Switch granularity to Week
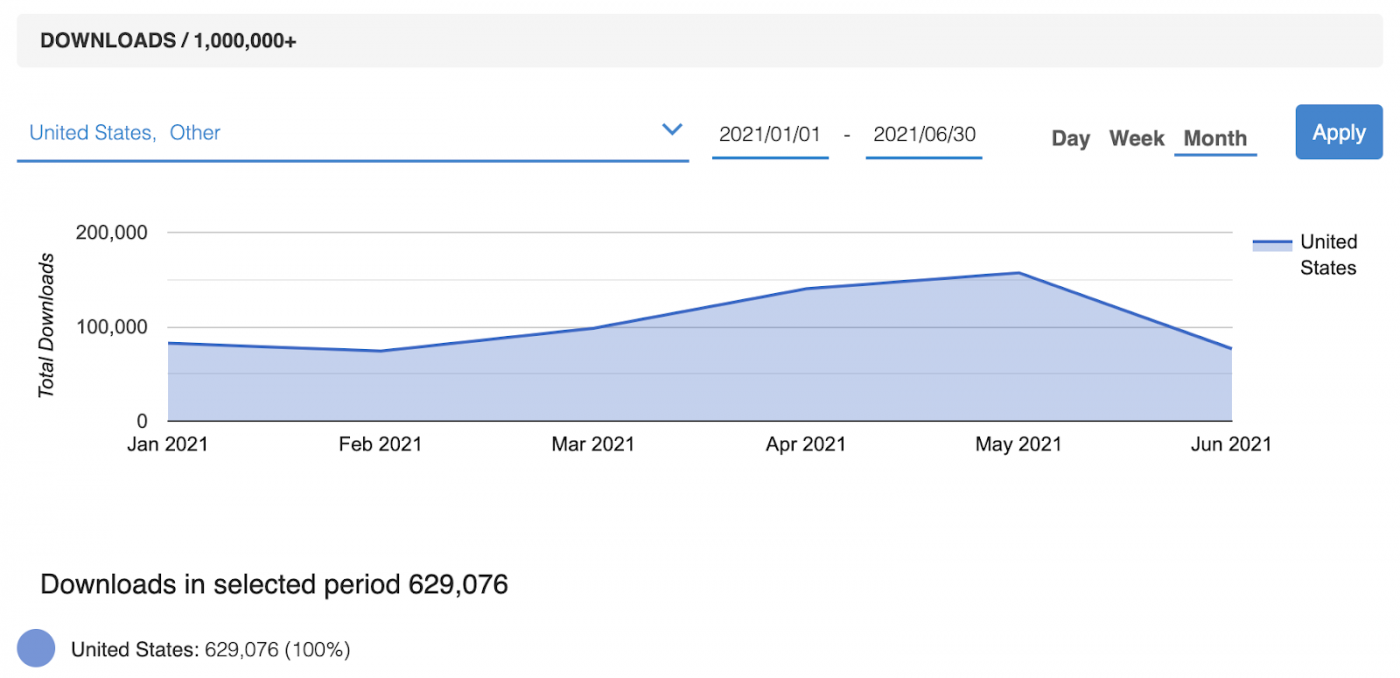1400x678 pixels. tap(1137, 139)
